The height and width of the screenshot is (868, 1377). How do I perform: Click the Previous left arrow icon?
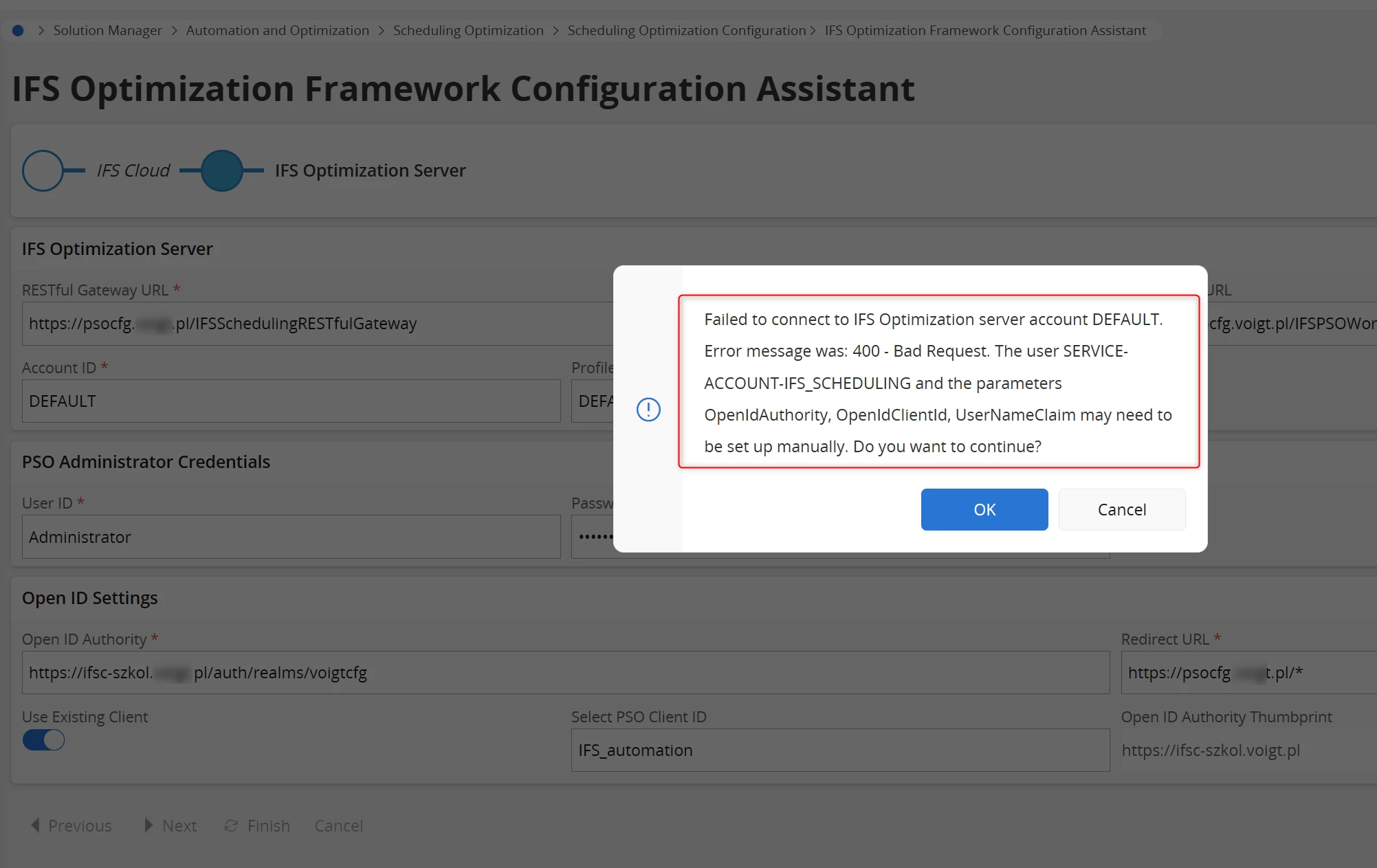tap(35, 825)
